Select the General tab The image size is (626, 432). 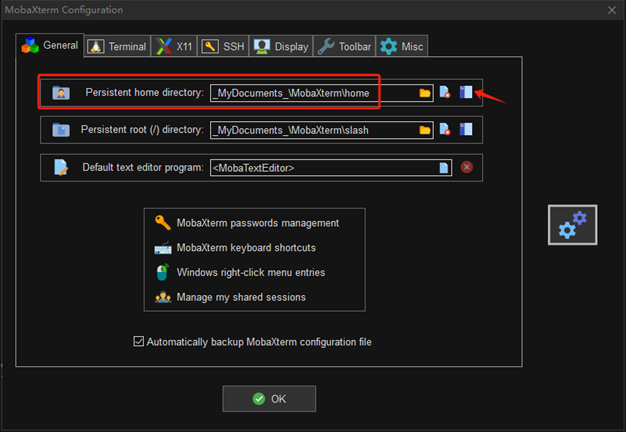coord(50,45)
